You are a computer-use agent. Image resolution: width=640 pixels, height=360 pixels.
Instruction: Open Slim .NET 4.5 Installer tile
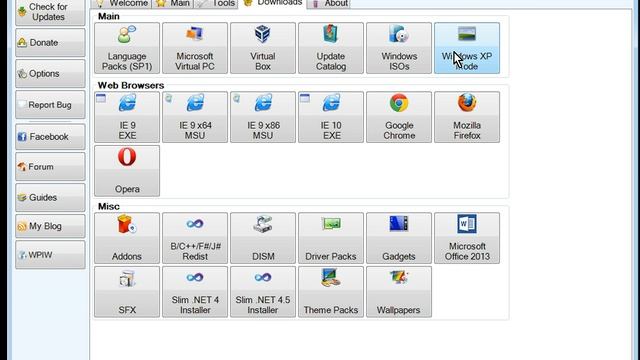click(263, 292)
